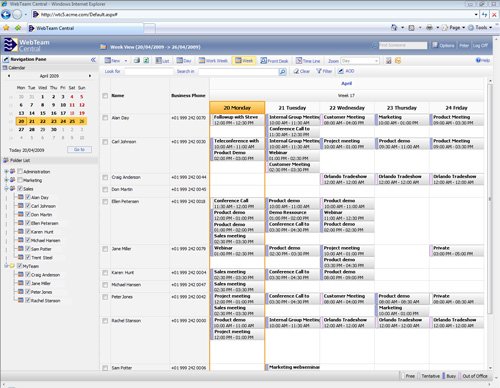This screenshot has width=500, height=388.
Task: Click the Clear search button
Action: pyautogui.click(x=301, y=71)
